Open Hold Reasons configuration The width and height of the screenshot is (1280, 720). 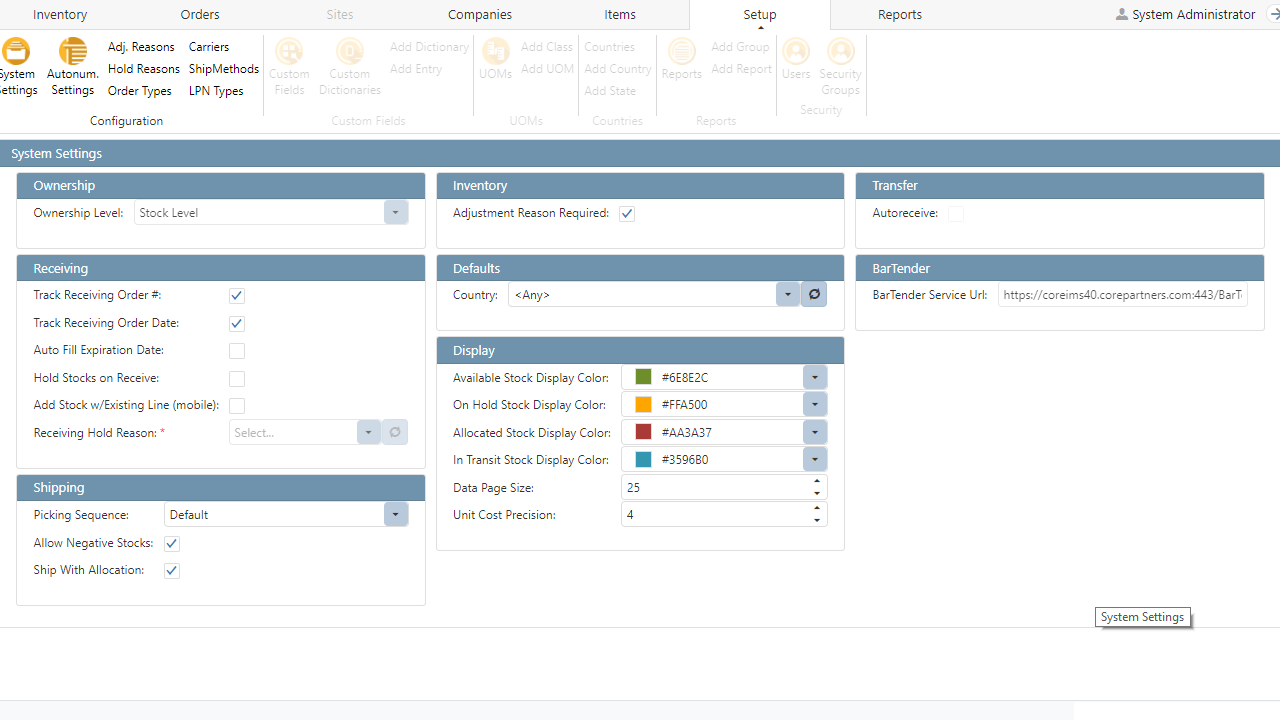coord(144,69)
